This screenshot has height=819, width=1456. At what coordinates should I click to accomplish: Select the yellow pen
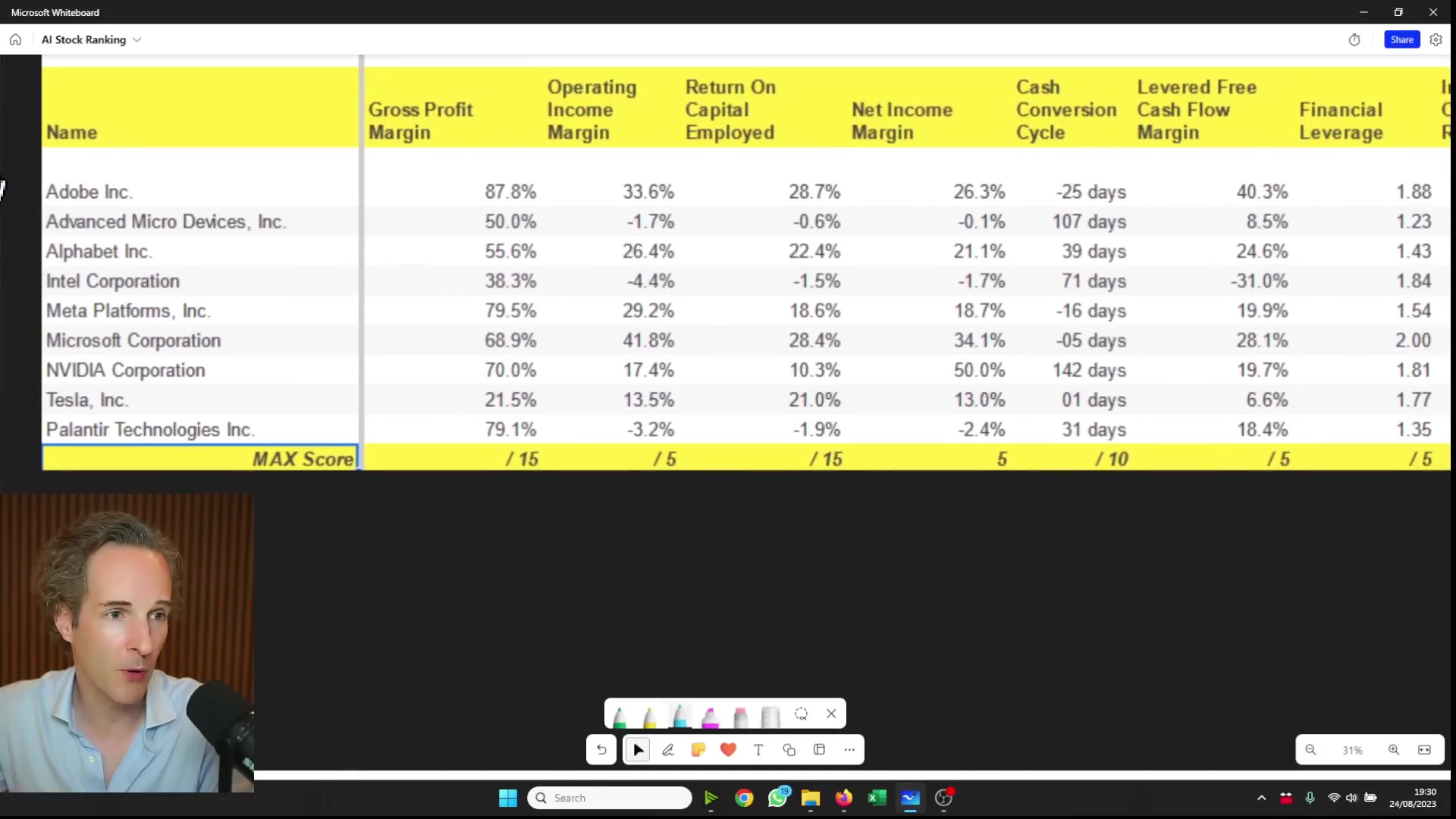click(650, 716)
